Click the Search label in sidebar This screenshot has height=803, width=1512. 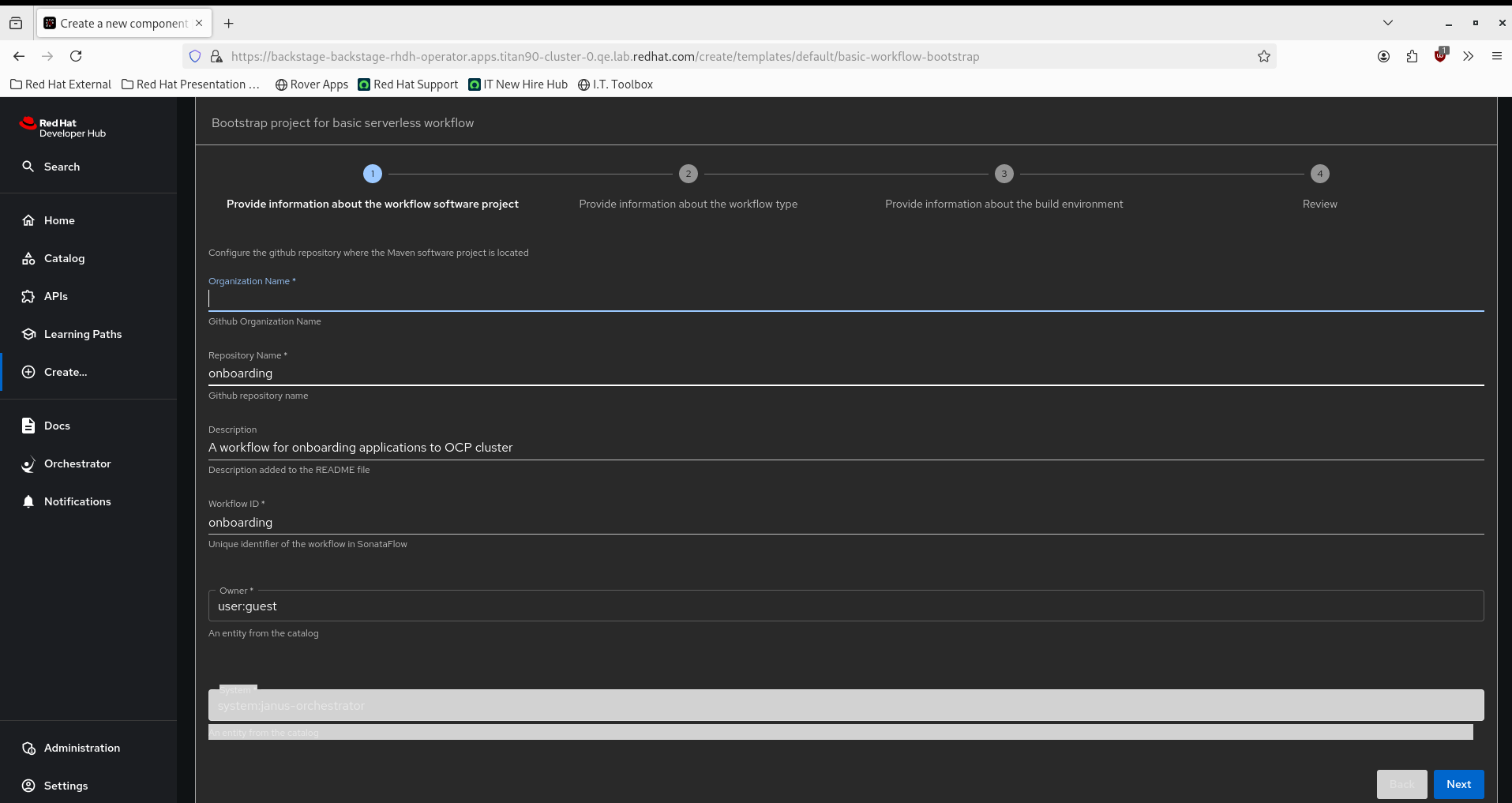tap(62, 167)
